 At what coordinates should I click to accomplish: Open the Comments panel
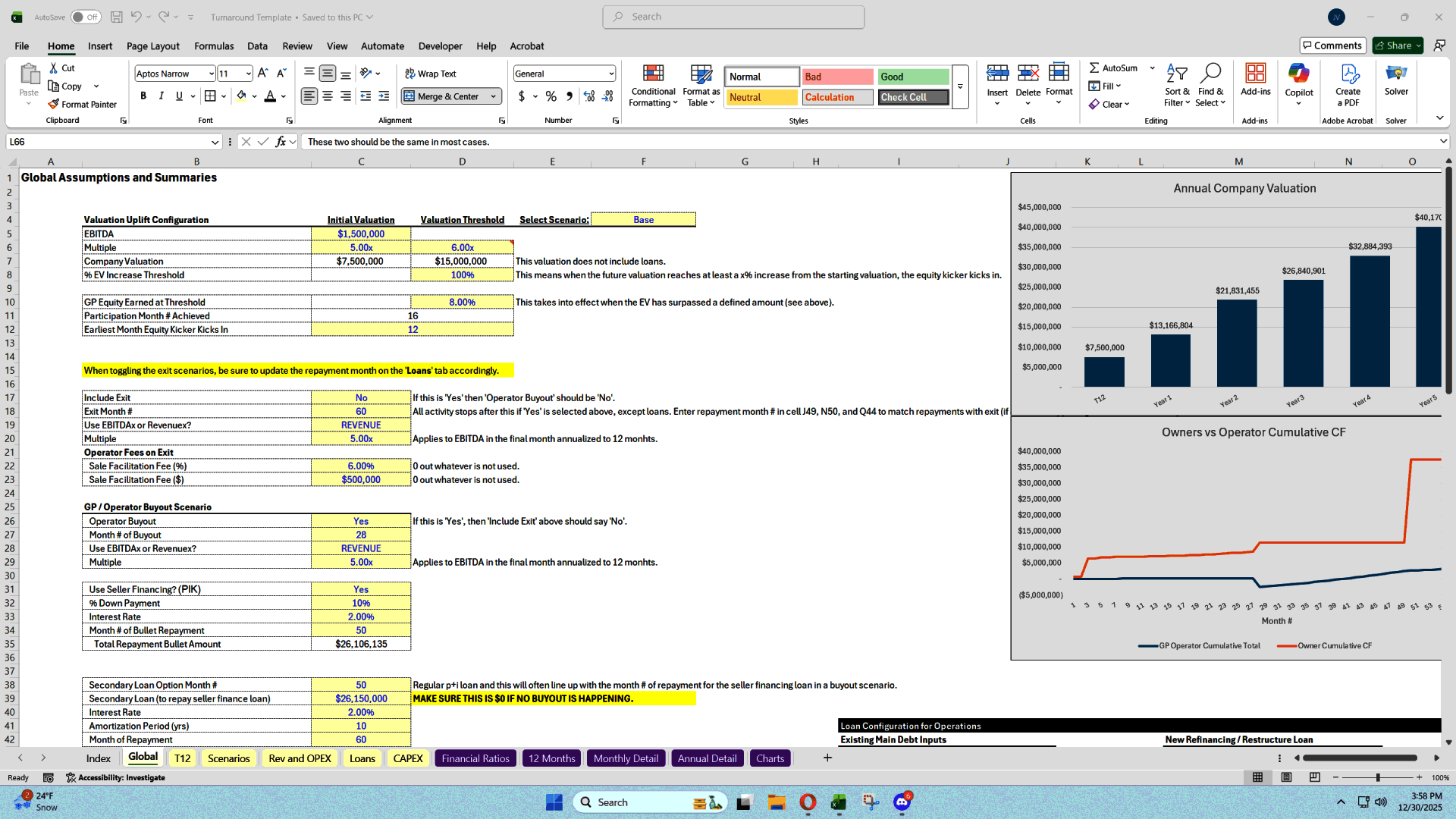[1332, 45]
